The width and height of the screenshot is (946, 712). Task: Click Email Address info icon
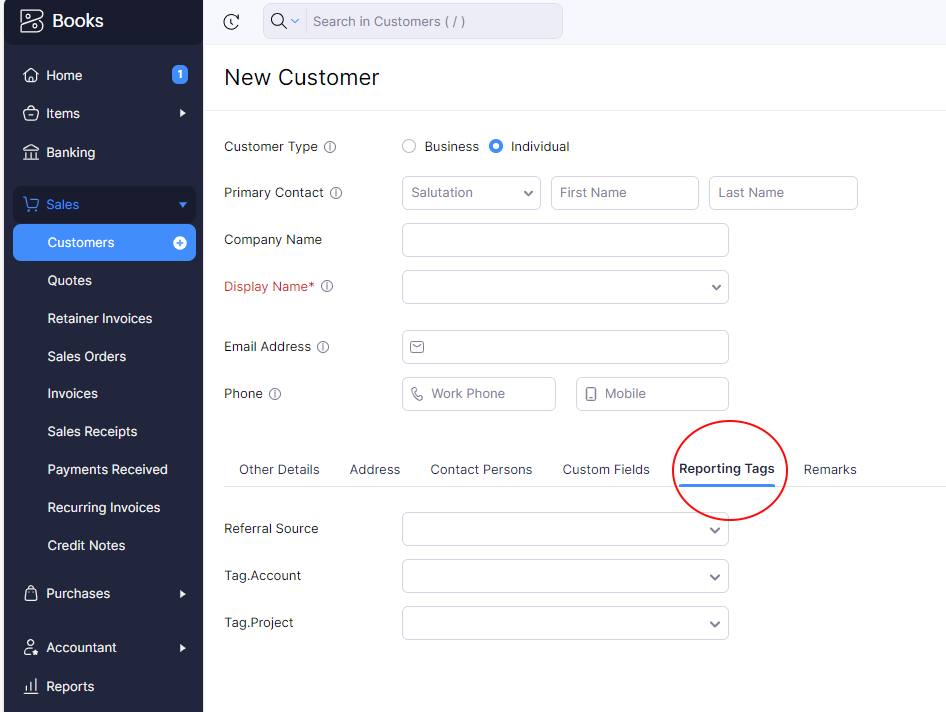[323, 347]
